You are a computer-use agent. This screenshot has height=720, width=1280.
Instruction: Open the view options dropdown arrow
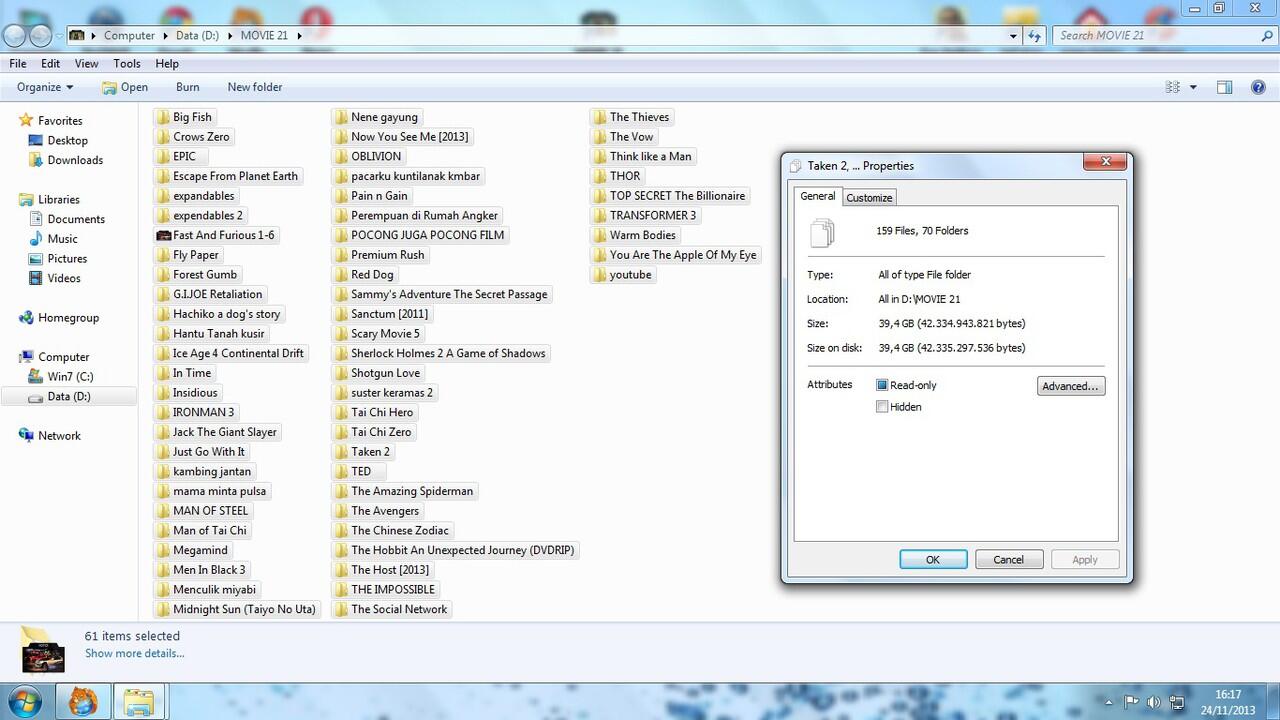(1193, 87)
